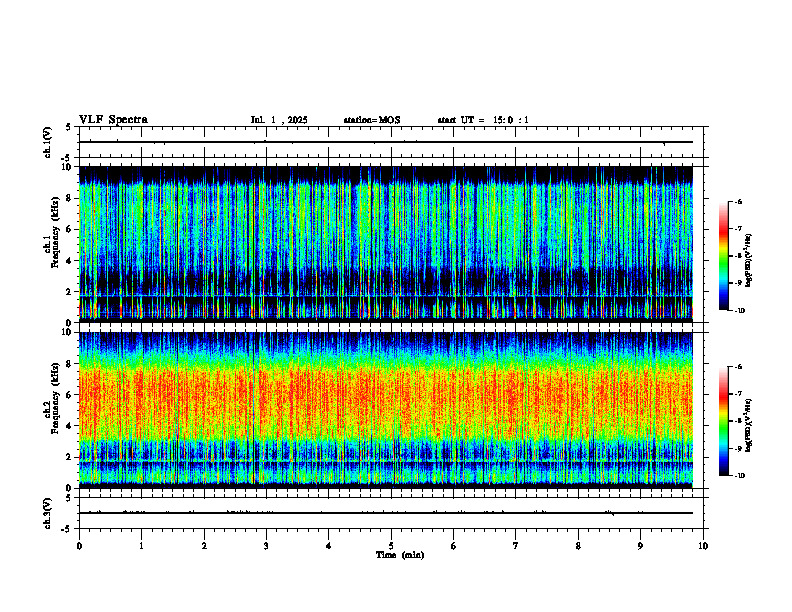Click the ch.1 spectrogram color bar
792x612 pixels.
point(723,256)
